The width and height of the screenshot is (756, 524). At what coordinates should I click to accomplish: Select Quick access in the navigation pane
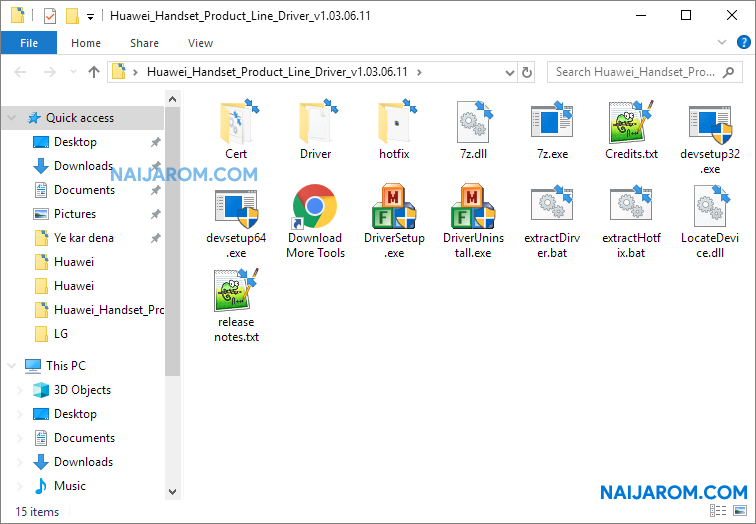click(80, 118)
